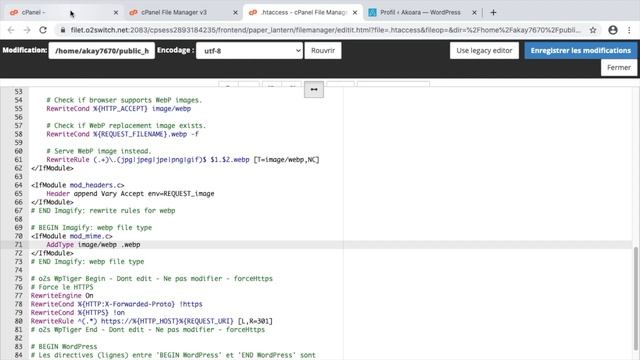Screen dimensions: 640x360
Task: Close the cPanel File Manager v3 tab
Action: [x=235, y=13]
